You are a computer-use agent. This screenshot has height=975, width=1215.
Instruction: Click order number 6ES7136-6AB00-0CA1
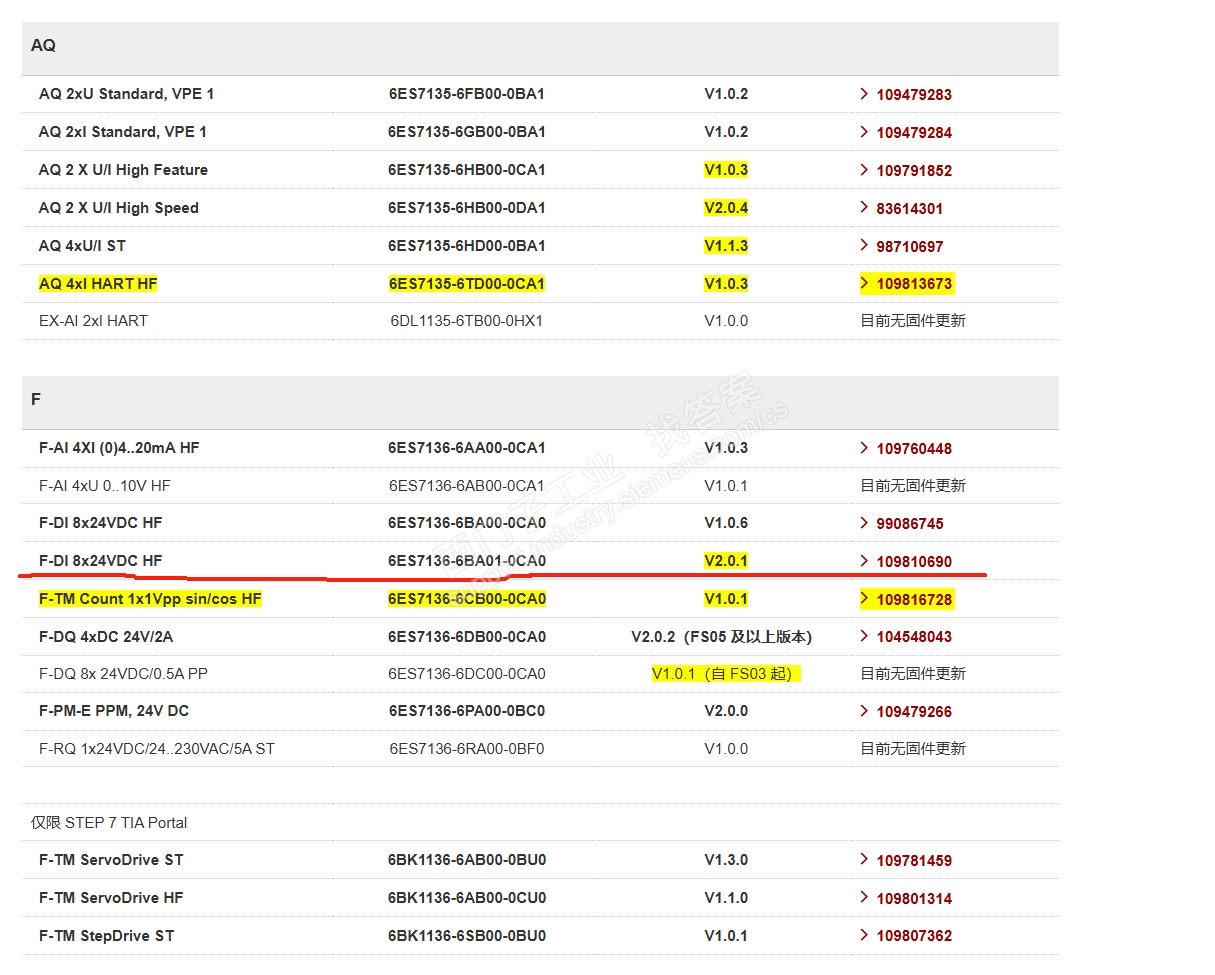tap(467, 486)
